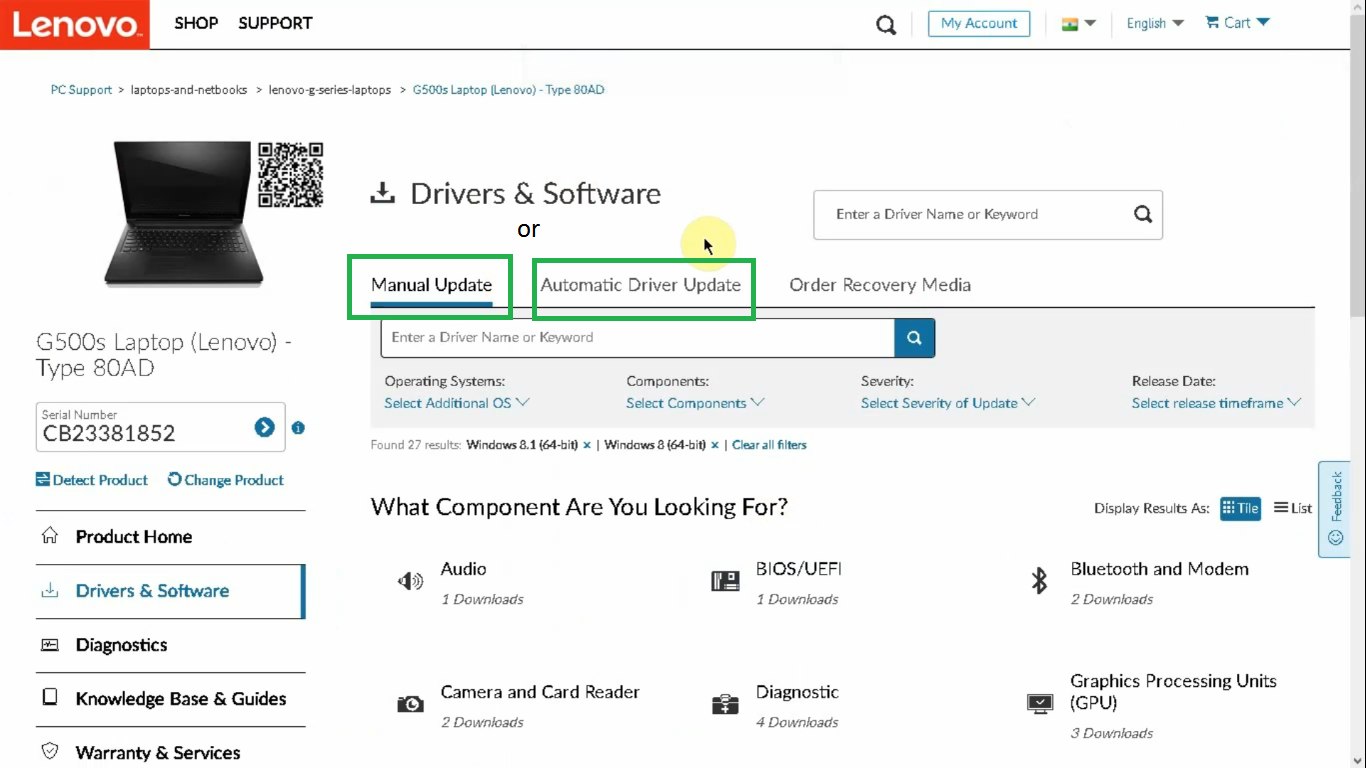1366x768 pixels.
Task: Display results as List
Action: [1293, 508]
